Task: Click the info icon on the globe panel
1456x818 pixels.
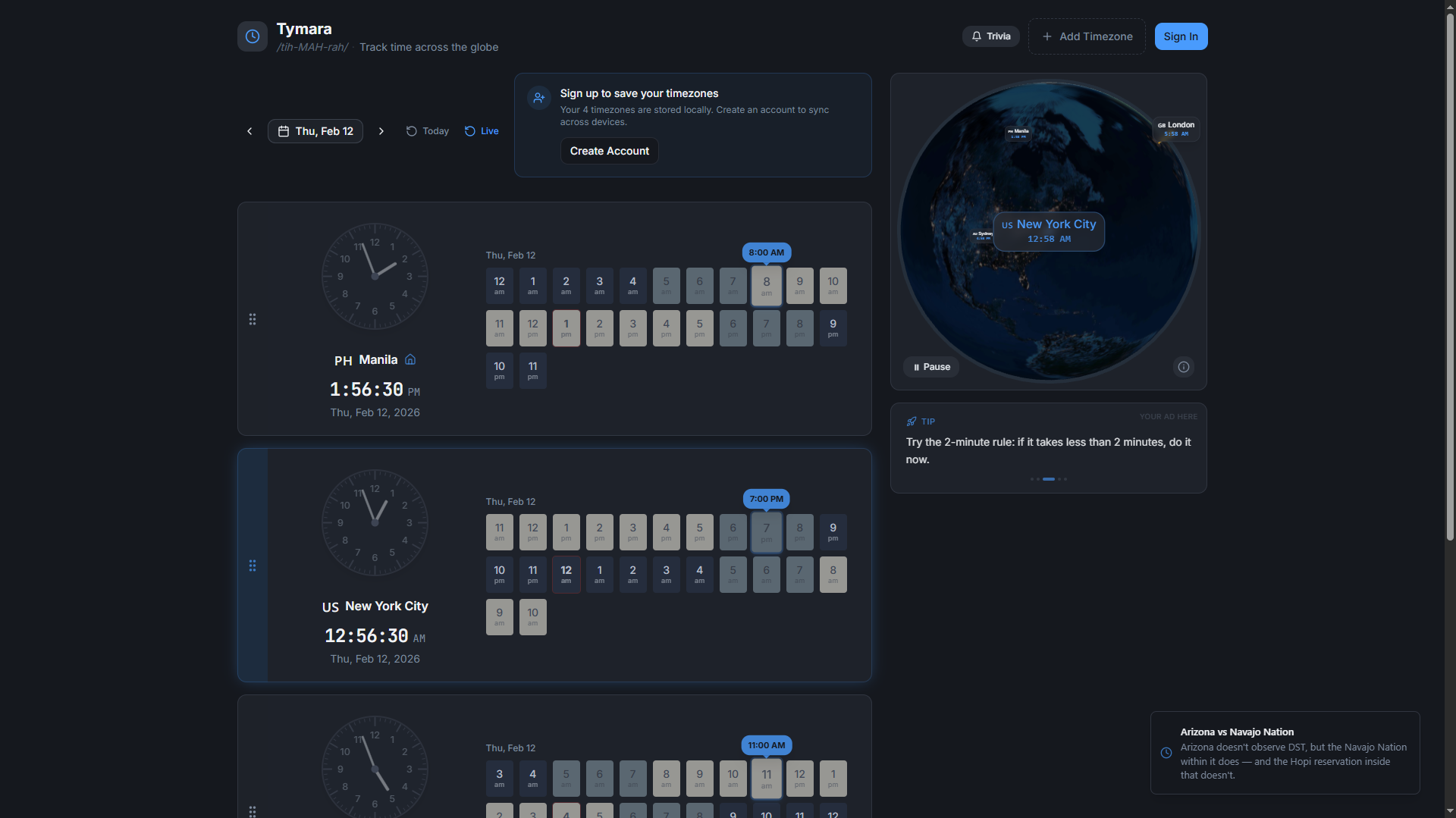Action: point(1183,367)
